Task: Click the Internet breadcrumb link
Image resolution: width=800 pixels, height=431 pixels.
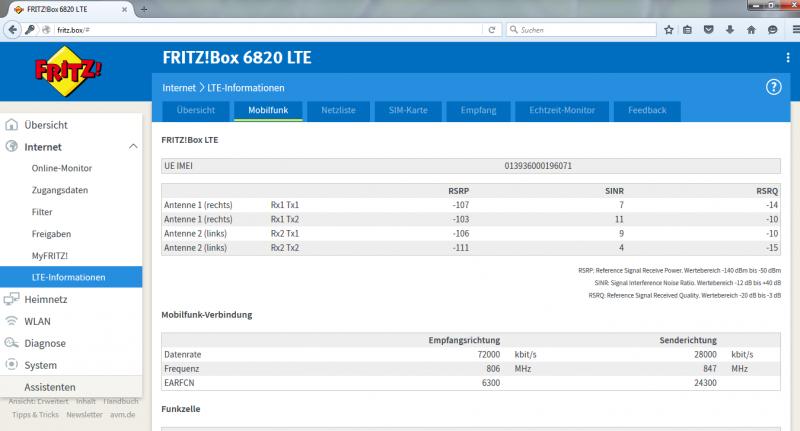Action: point(179,88)
